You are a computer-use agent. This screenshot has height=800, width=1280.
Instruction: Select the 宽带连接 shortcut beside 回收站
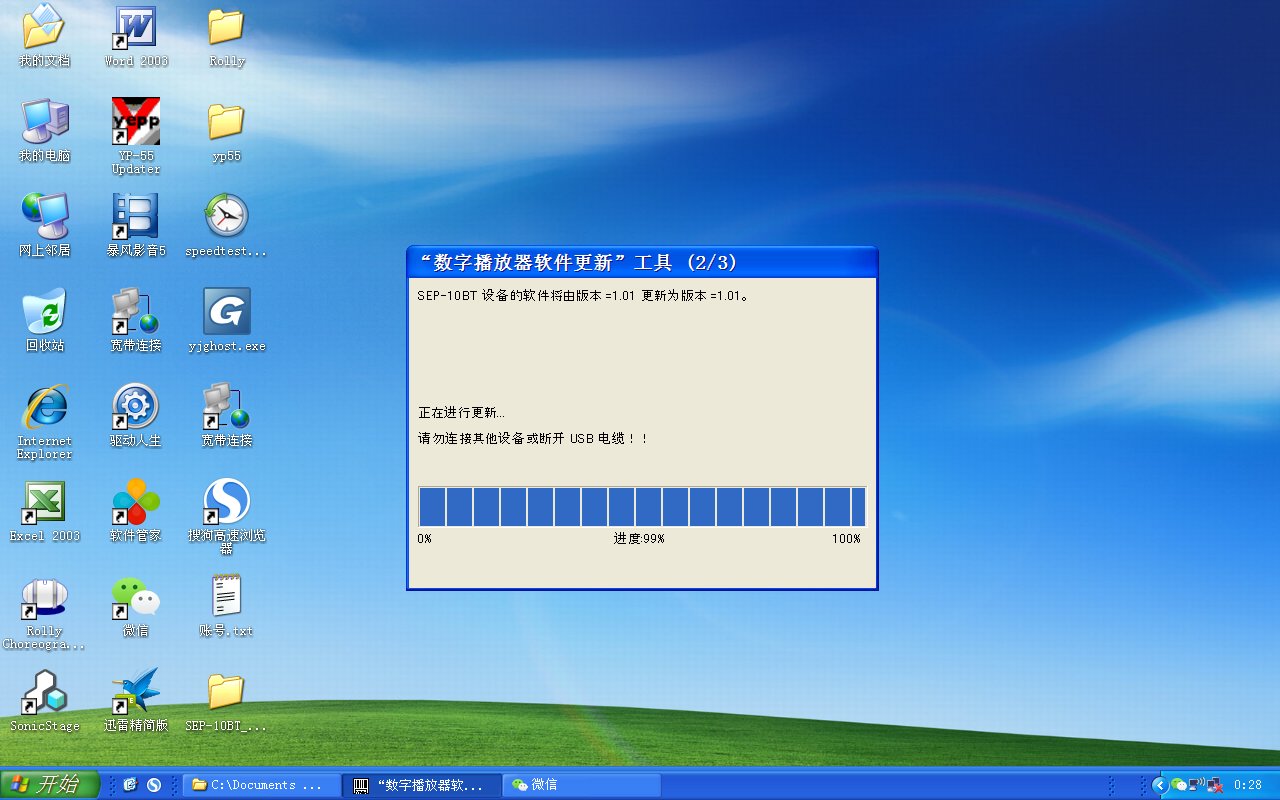pos(136,321)
